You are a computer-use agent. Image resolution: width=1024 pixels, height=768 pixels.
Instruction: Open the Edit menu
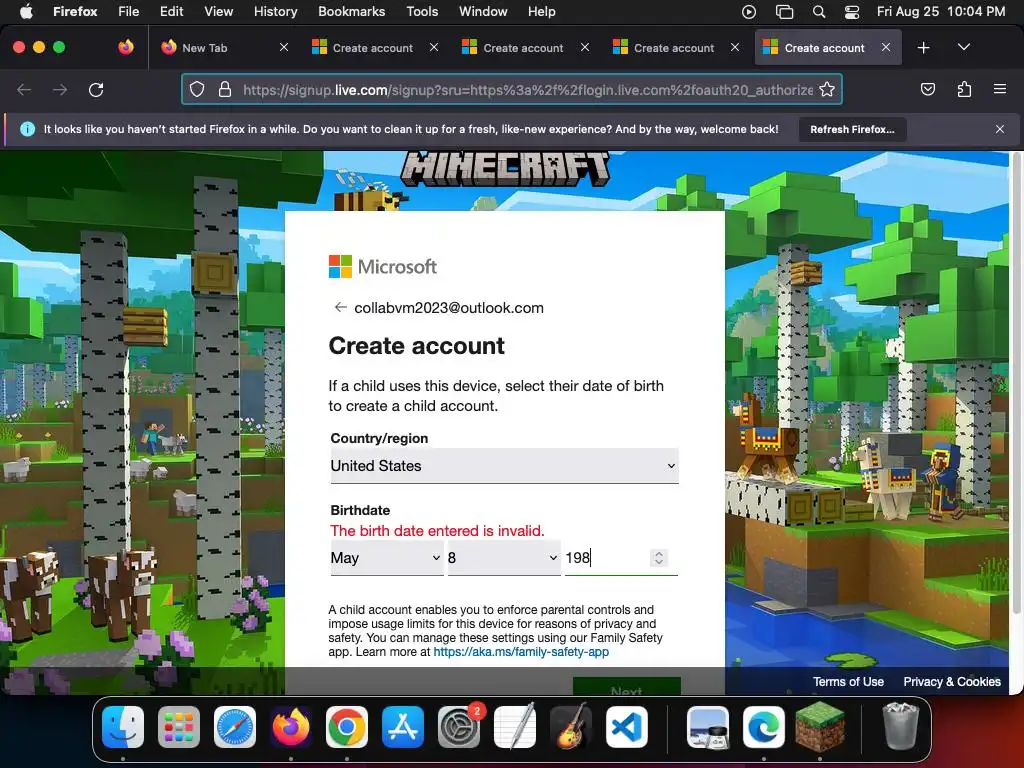pos(171,11)
